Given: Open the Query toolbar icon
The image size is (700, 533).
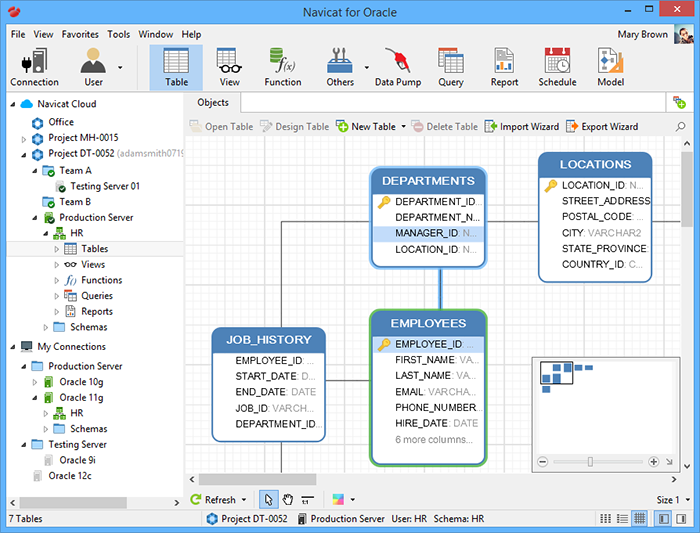Looking at the screenshot, I should pyautogui.click(x=451, y=67).
